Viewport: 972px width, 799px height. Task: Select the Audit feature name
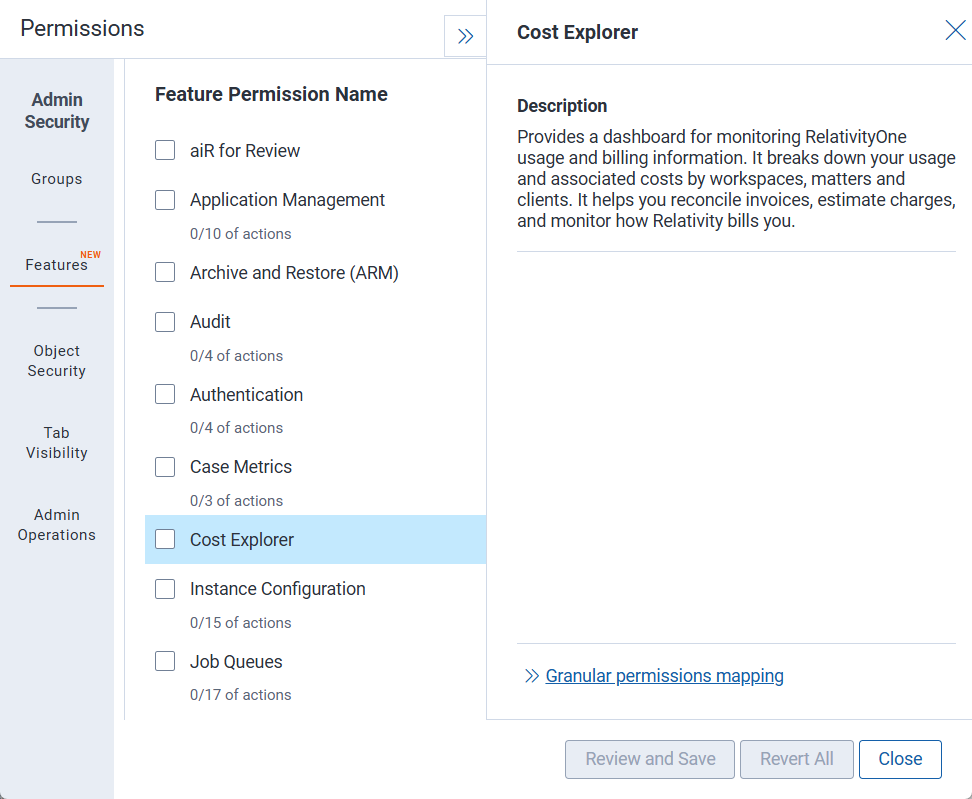pyautogui.click(x=210, y=322)
